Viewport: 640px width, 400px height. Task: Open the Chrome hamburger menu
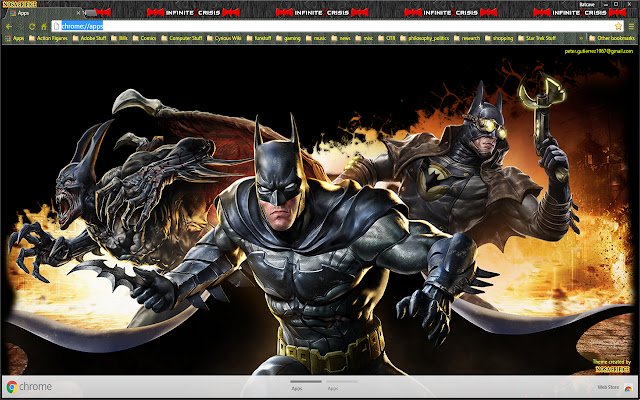click(631, 27)
